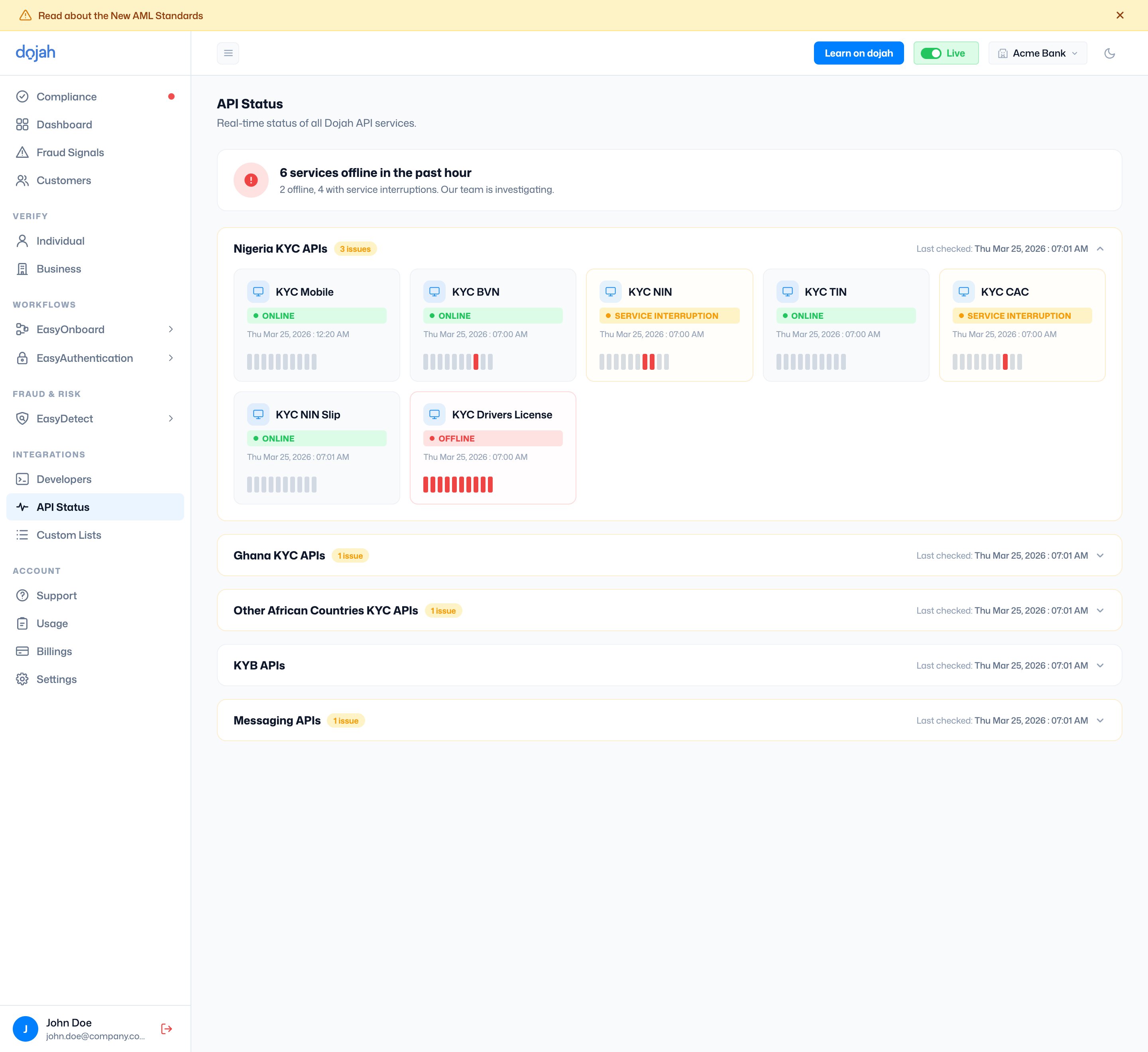1148x1052 pixels.
Task: Click the monitor icon on KYC Mobile card
Action: click(x=258, y=291)
